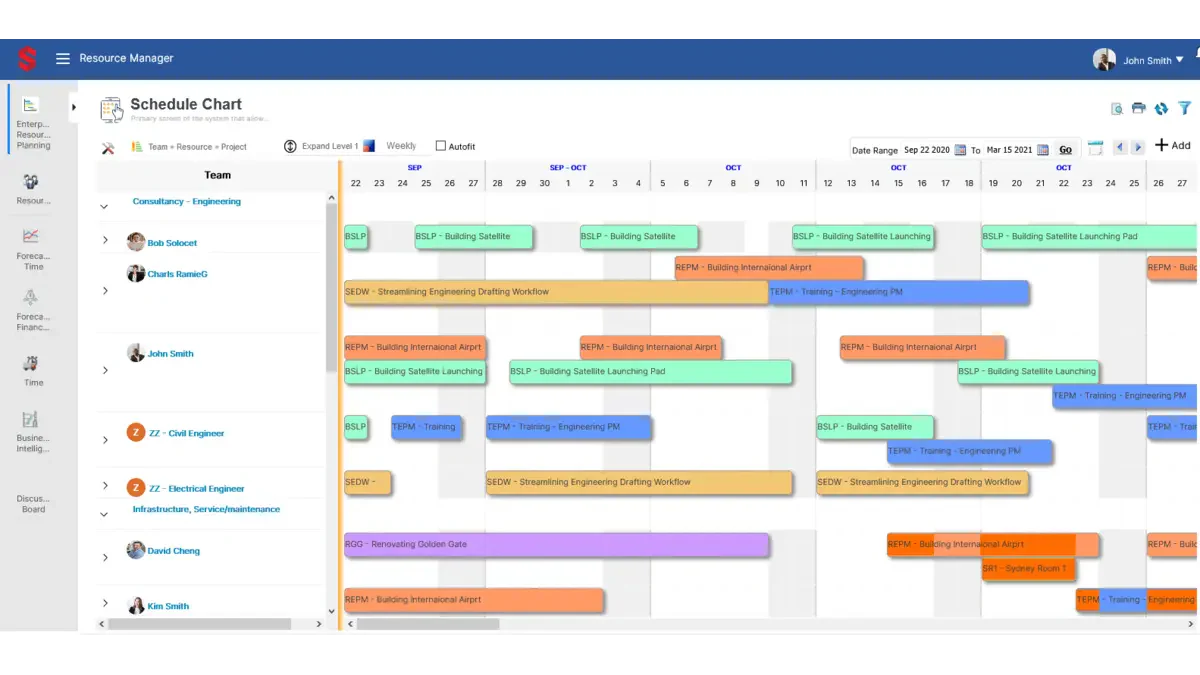This screenshot has width=1200, height=675.
Task: Expand the ZZ - Civil Engineer row
Action: (x=105, y=440)
